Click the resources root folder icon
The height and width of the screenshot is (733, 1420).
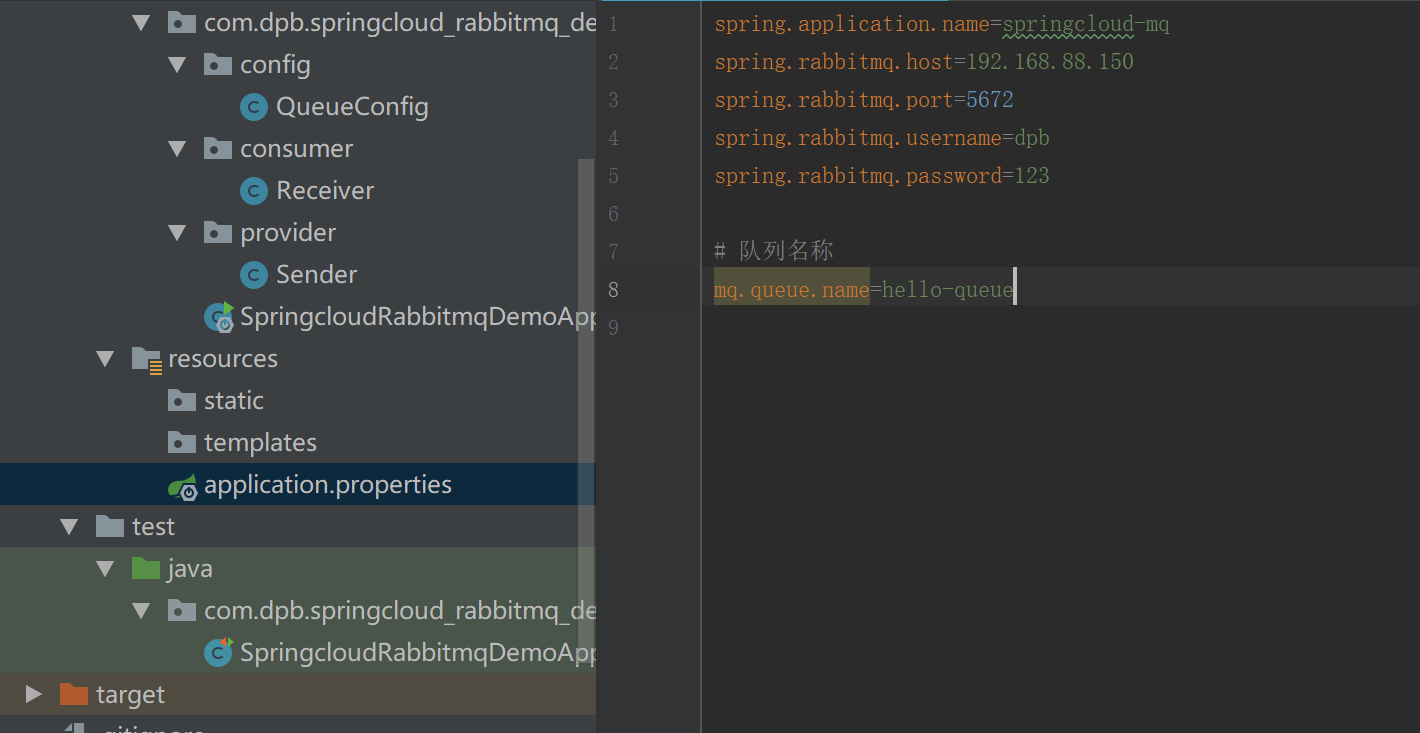pyautogui.click(x=147, y=360)
